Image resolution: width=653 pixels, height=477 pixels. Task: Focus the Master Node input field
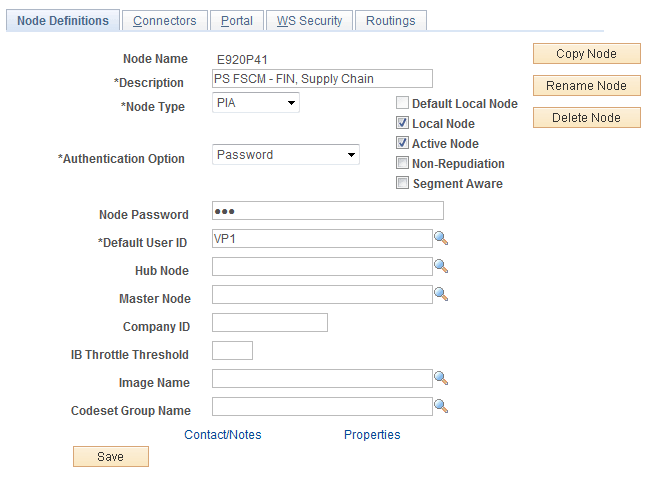pyautogui.click(x=322, y=295)
